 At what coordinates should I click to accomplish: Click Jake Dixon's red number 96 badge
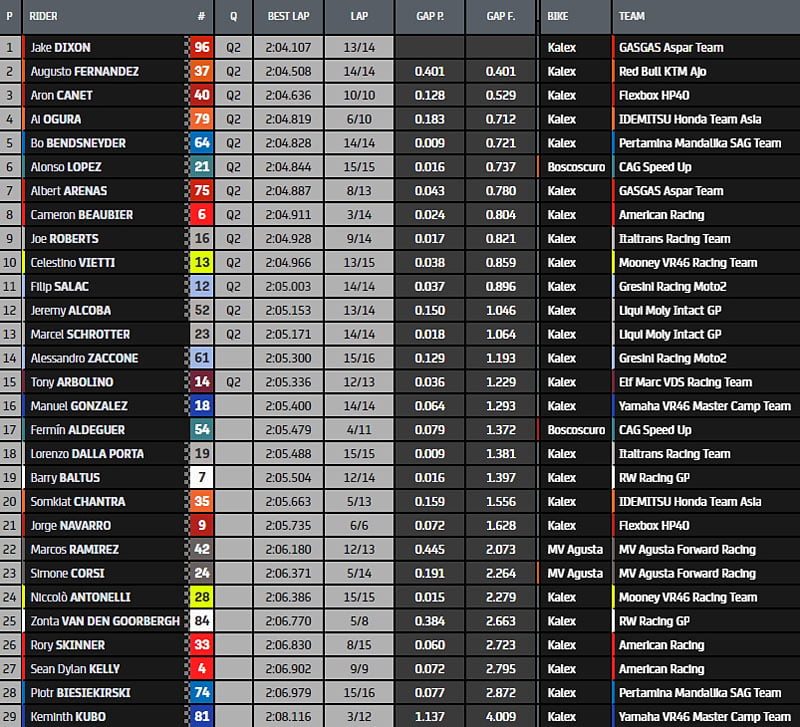coord(202,47)
